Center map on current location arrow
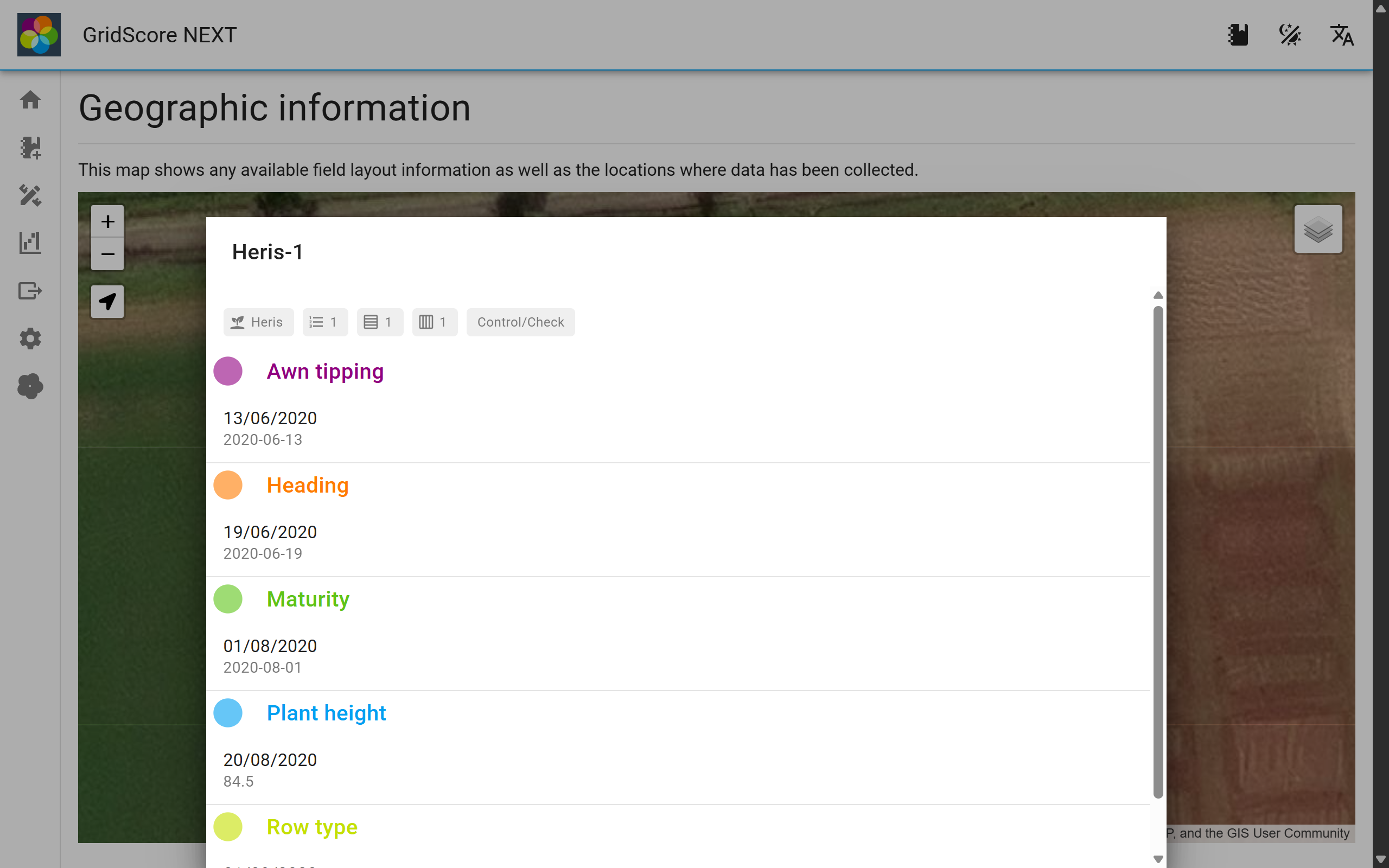 click(107, 302)
